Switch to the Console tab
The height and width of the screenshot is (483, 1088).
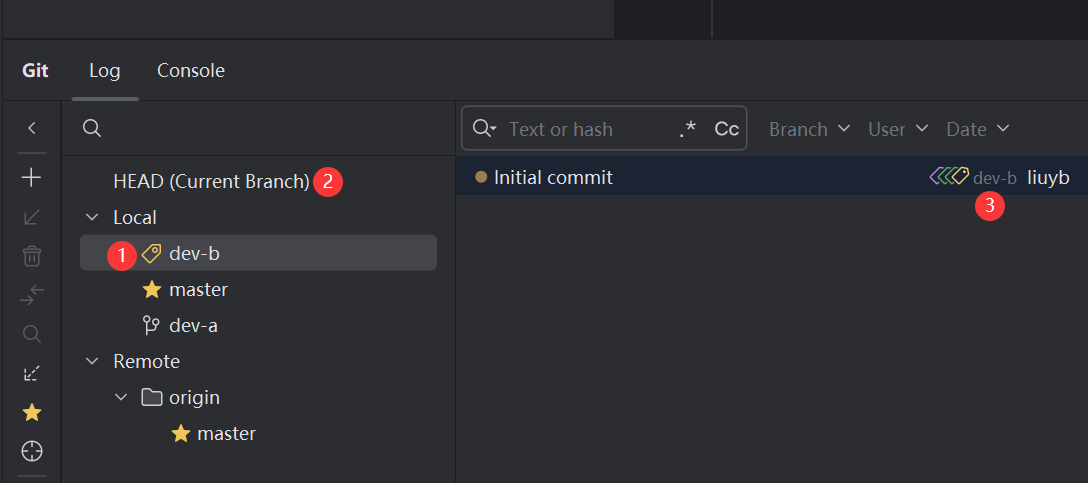coord(191,71)
